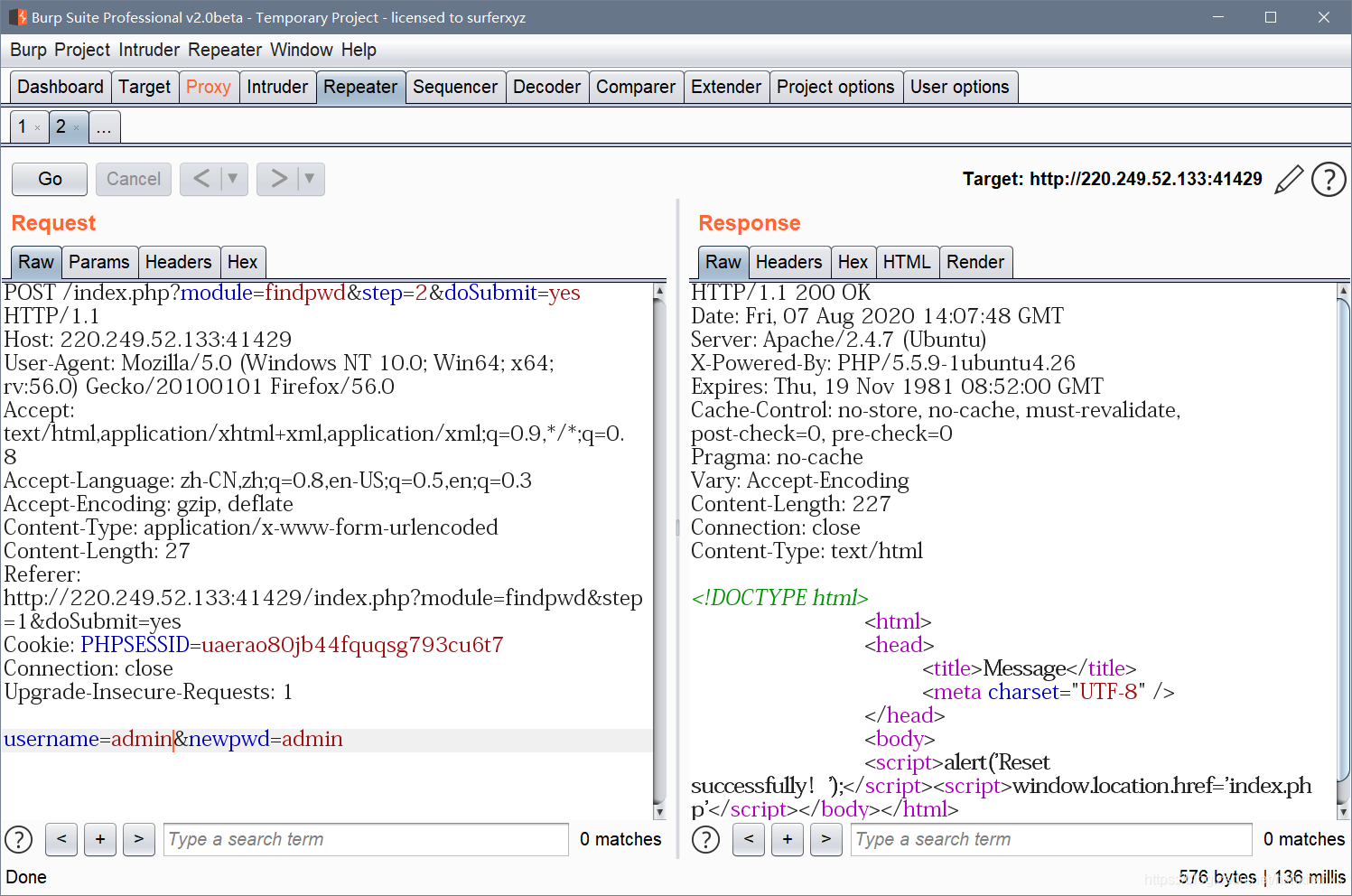Click the Cancel button
This screenshot has width=1352, height=896.
(134, 179)
